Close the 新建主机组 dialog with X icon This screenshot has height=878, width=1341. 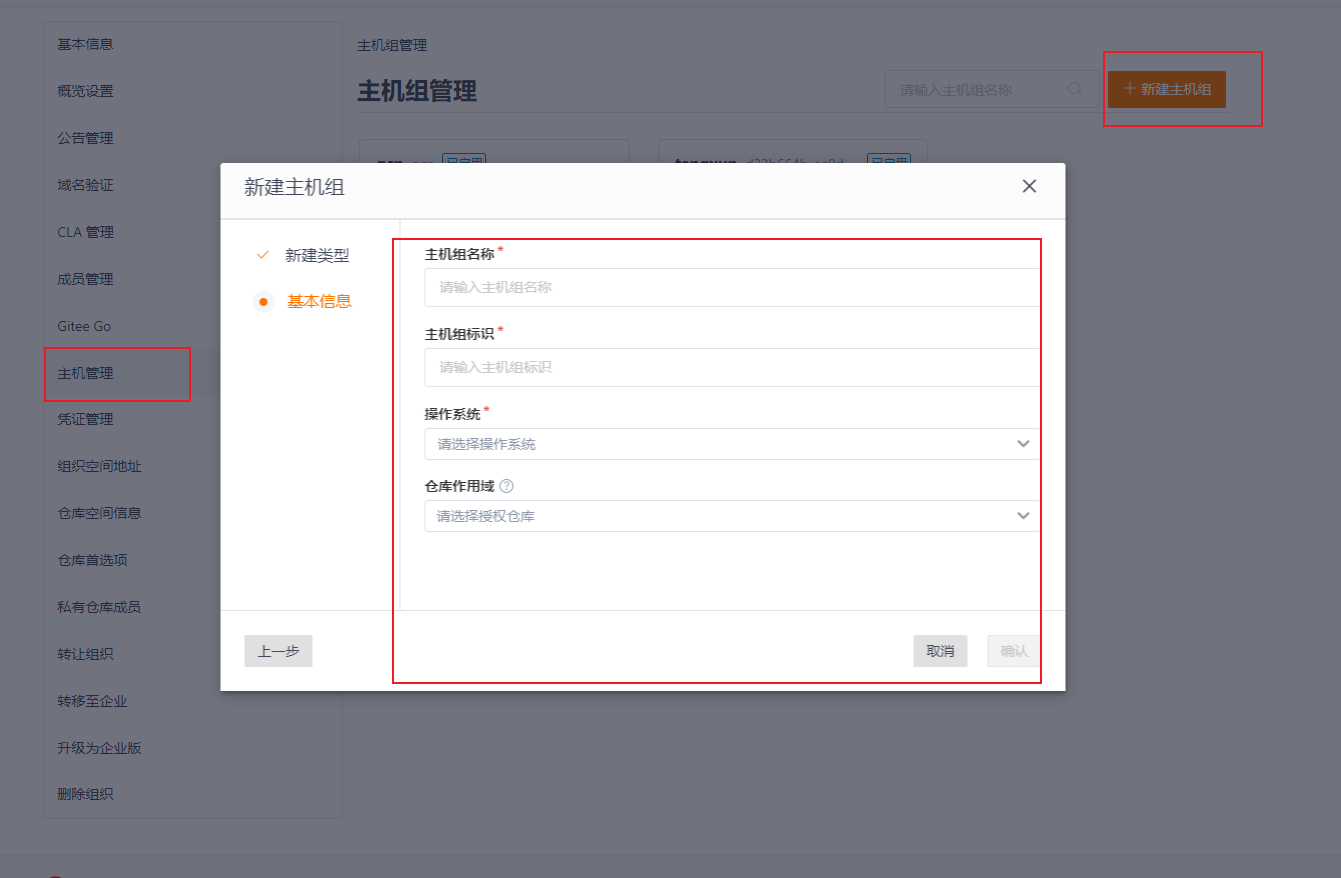1029,186
